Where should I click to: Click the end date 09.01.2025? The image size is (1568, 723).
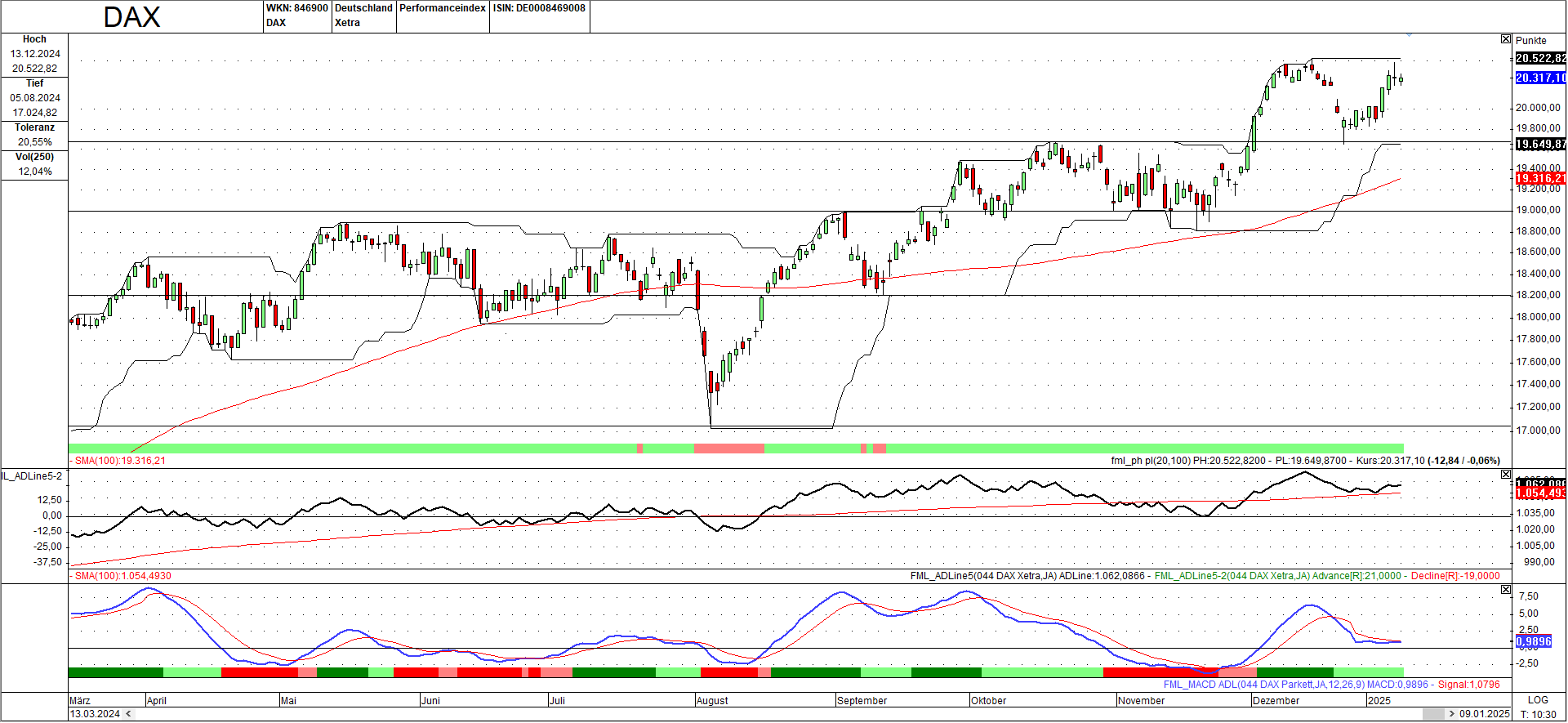[1484, 714]
